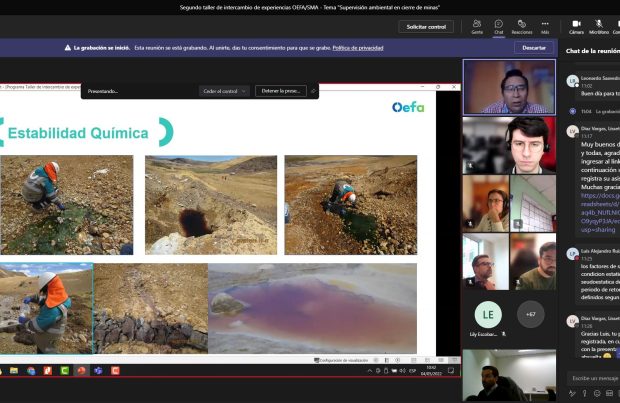This screenshot has width=620, height=403.
Task: Click the Solicitar control button
Action: [x=426, y=27]
